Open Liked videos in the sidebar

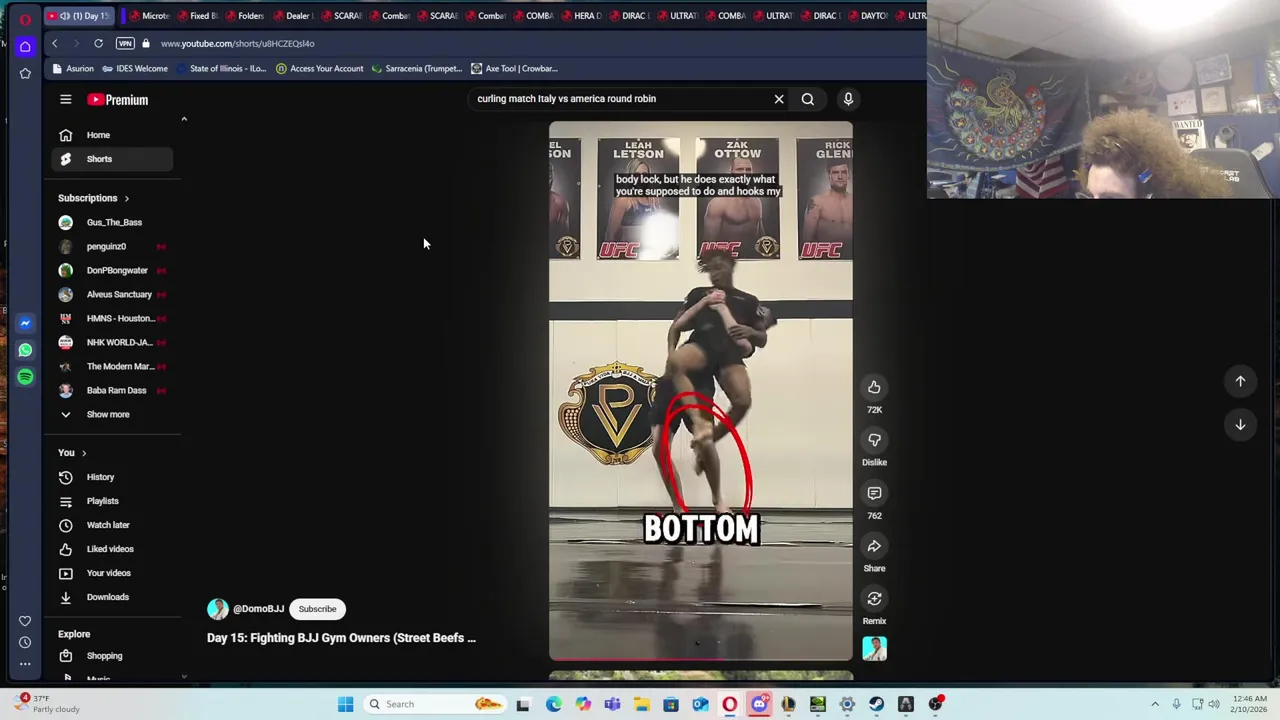click(111, 549)
